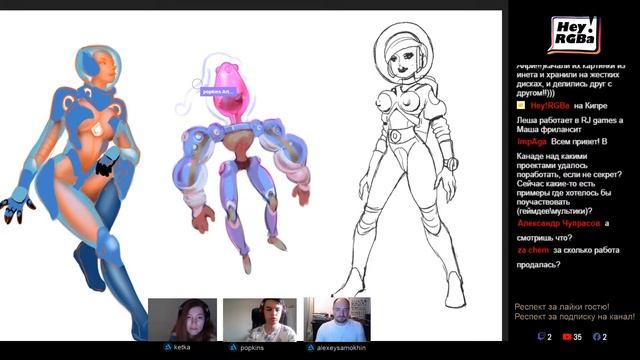Click the message 'за сколько работа продалась?'
The height and width of the screenshot is (360, 640).
coord(568,257)
